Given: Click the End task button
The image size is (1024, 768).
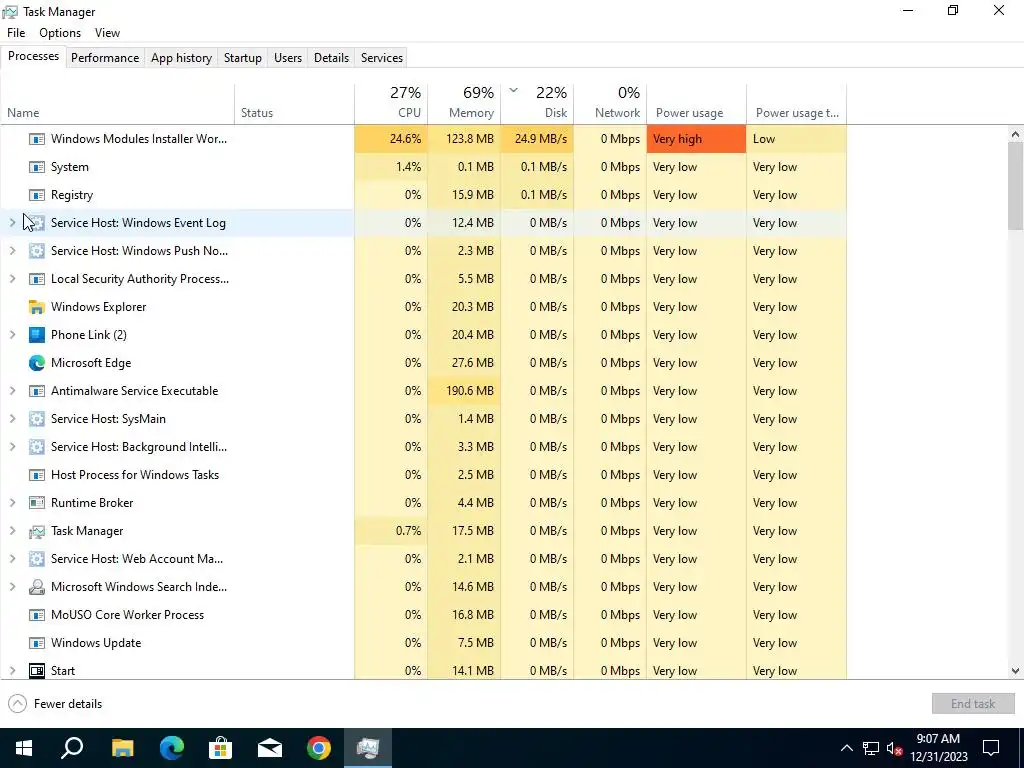Looking at the screenshot, I should click(973, 704).
